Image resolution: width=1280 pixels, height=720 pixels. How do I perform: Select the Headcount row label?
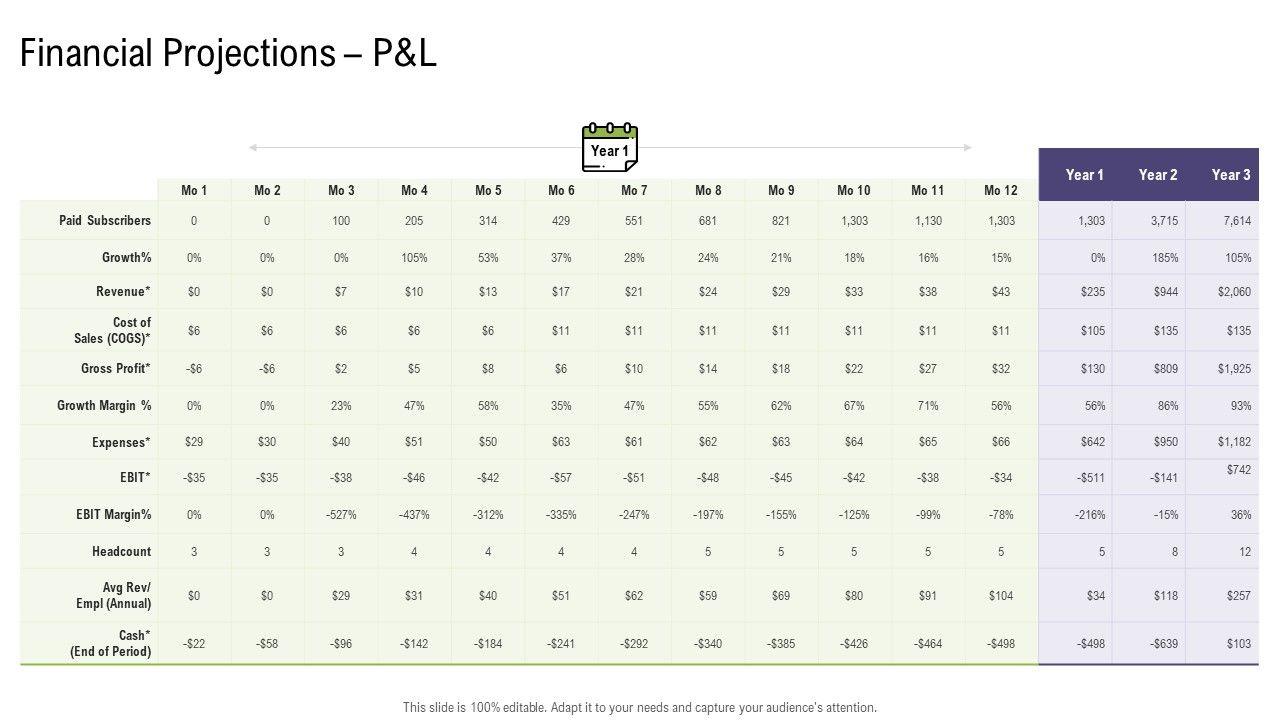click(x=121, y=551)
